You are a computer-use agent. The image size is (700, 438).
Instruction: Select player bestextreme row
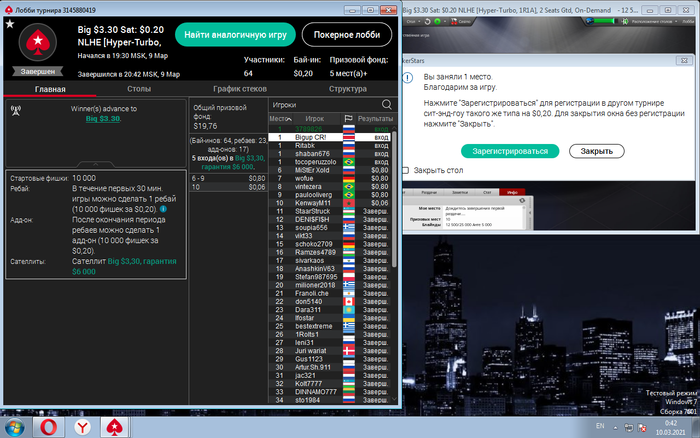pos(329,326)
